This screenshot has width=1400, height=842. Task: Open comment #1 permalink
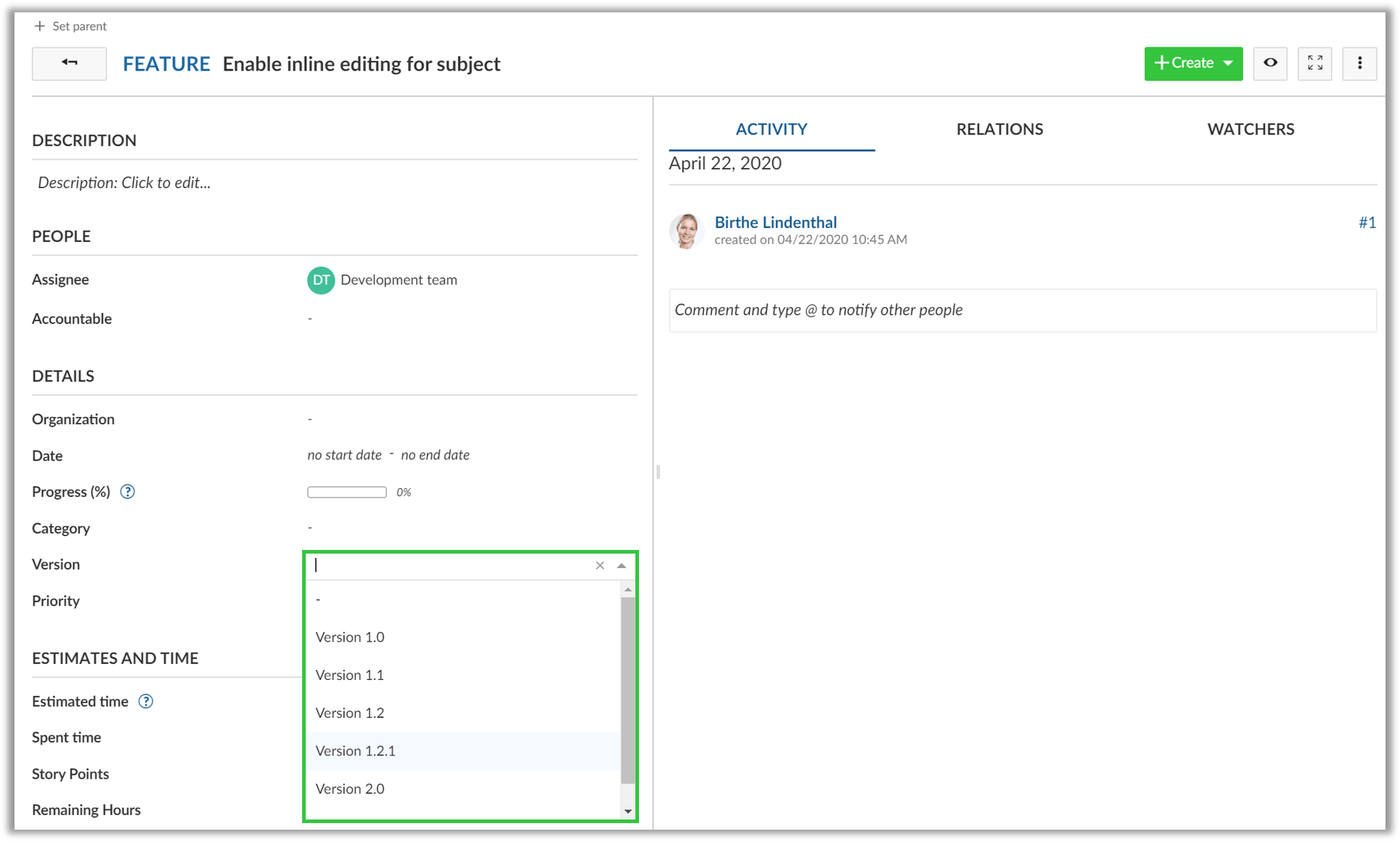[1367, 222]
